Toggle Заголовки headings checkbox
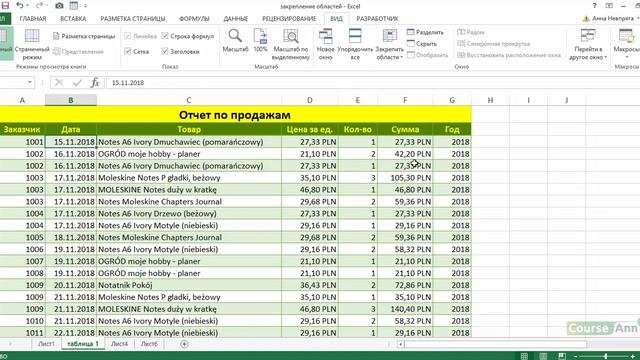This screenshot has width=640, height=360. (x=165, y=51)
